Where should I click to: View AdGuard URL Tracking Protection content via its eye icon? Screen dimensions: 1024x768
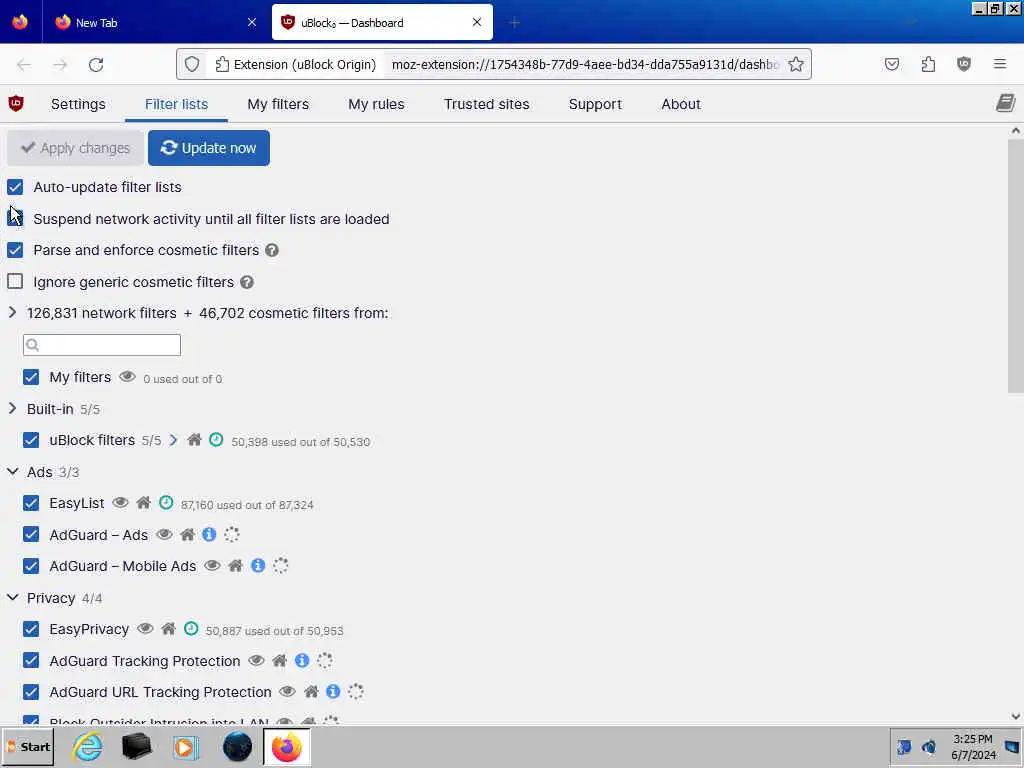[x=287, y=692]
